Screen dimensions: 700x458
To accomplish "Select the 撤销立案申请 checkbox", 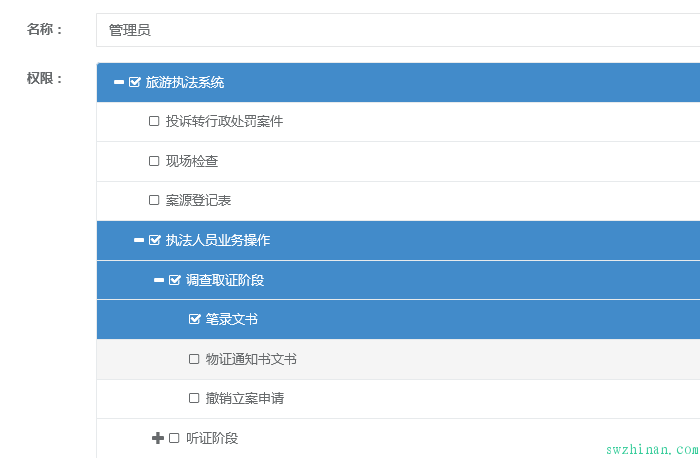I will [x=194, y=398].
